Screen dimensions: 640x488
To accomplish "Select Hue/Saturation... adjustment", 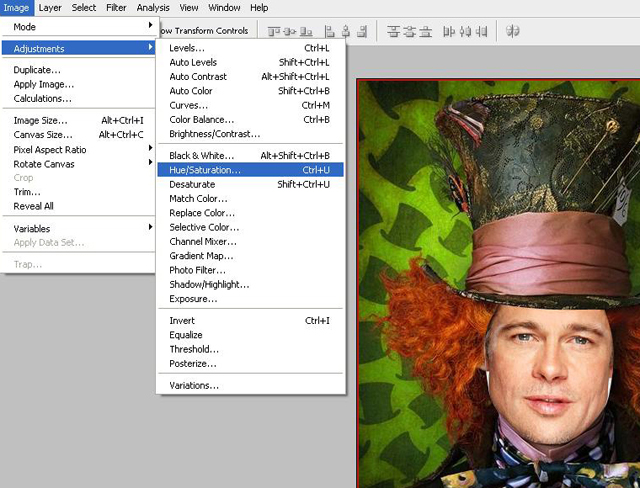I will [251, 170].
